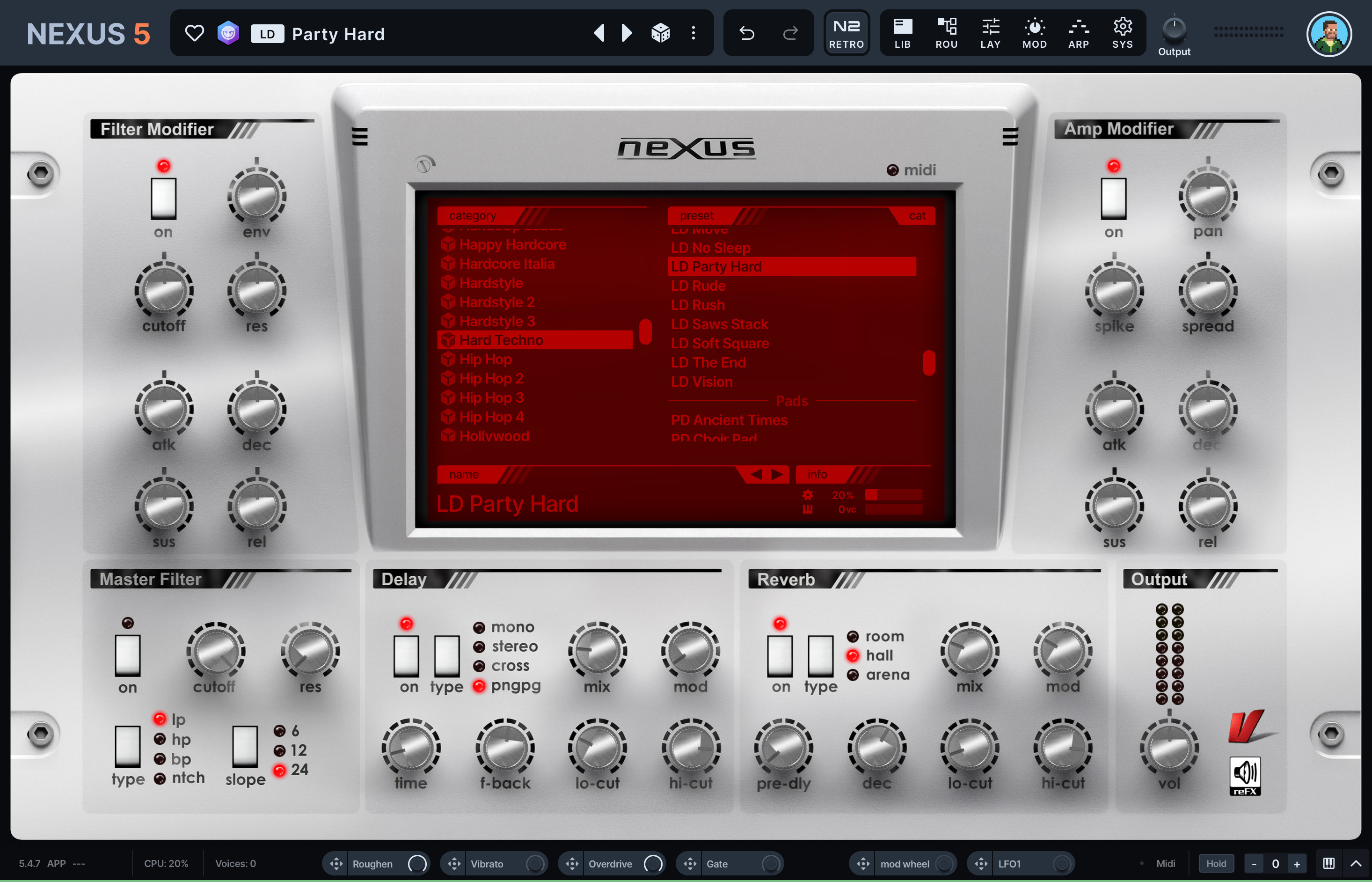Image resolution: width=1372 pixels, height=882 pixels.
Task: Select the Hip Hop 2 category
Action: pos(491,379)
